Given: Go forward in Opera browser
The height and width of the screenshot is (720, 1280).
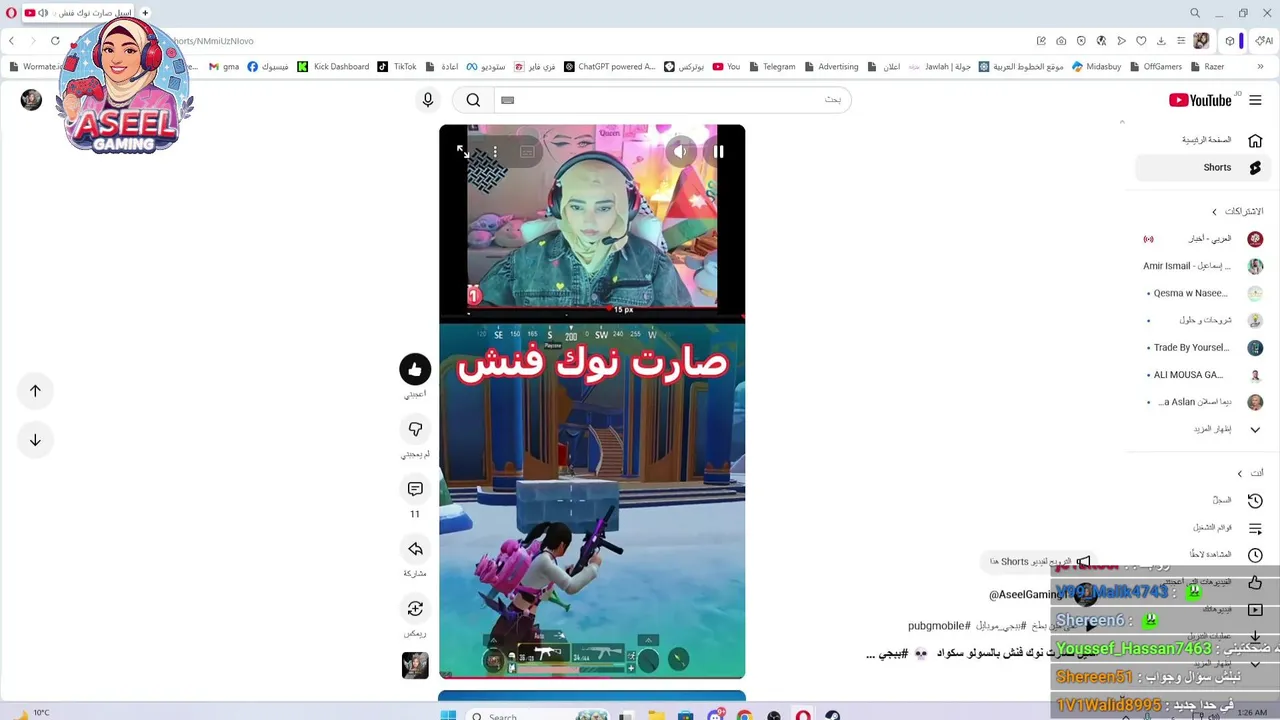Looking at the screenshot, I should pyautogui.click(x=33, y=41).
